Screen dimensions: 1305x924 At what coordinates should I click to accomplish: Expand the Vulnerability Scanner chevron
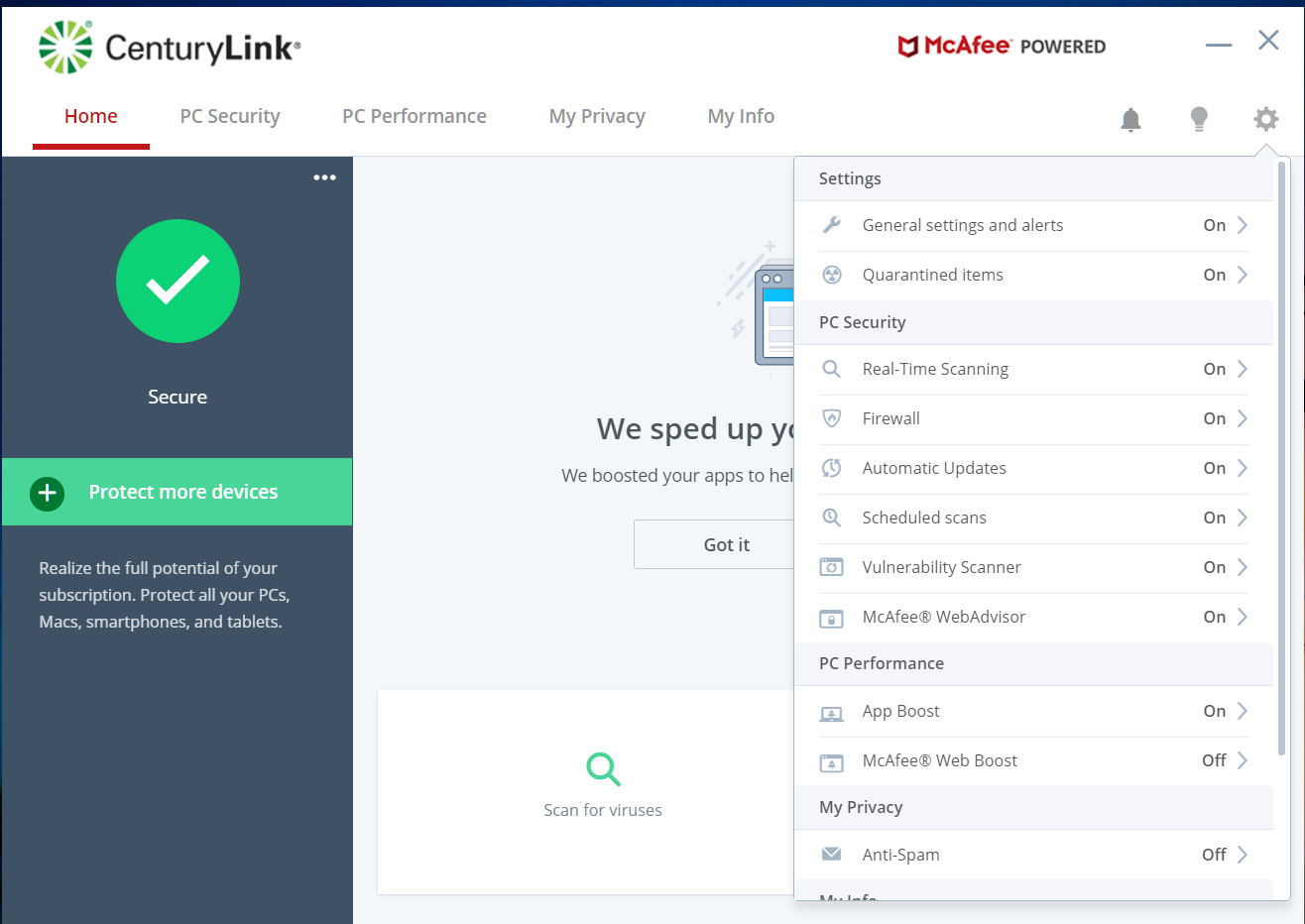(1242, 567)
